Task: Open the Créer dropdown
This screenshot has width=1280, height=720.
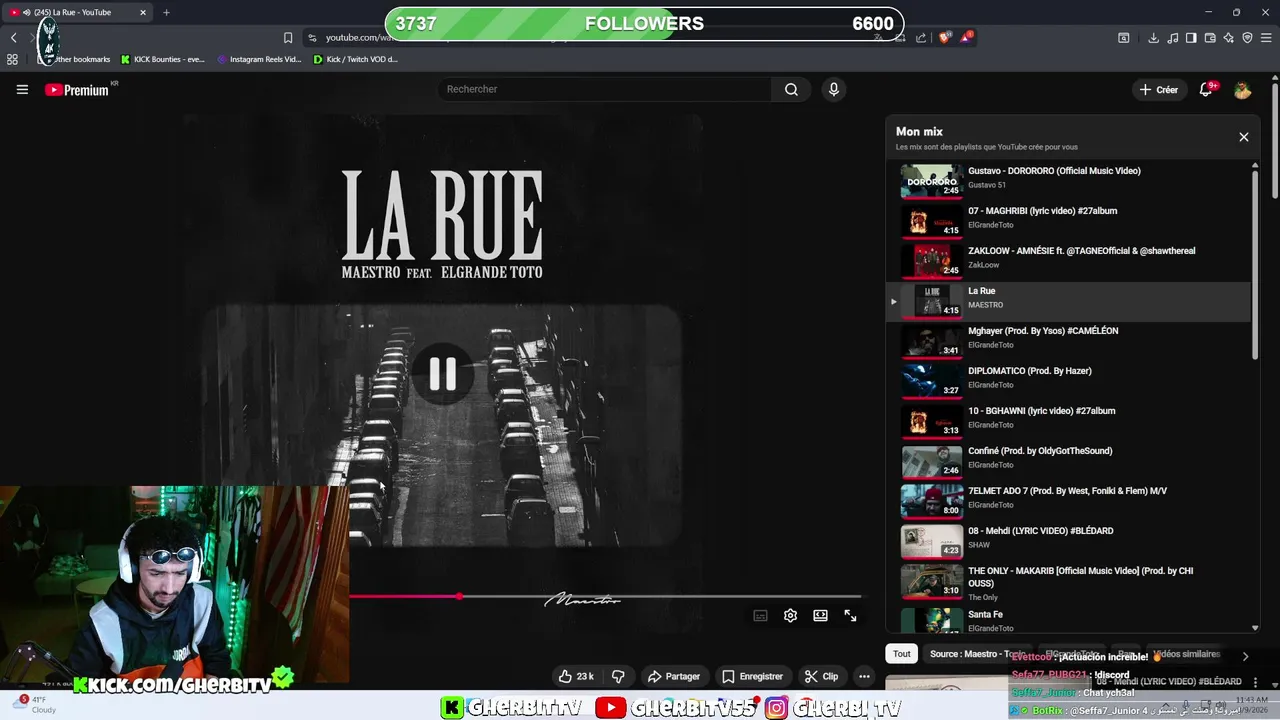Action: [x=1159, y=89]
